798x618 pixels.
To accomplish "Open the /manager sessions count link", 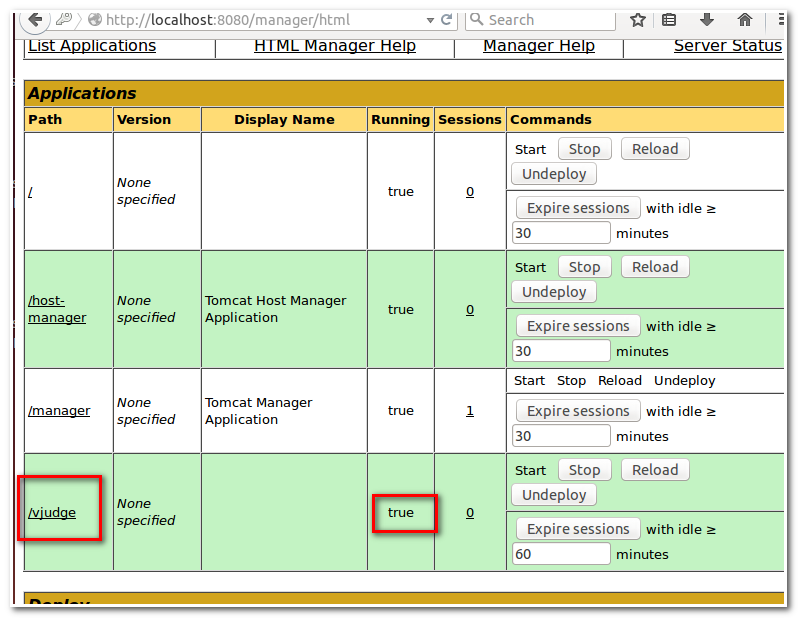I will [470, 411].
